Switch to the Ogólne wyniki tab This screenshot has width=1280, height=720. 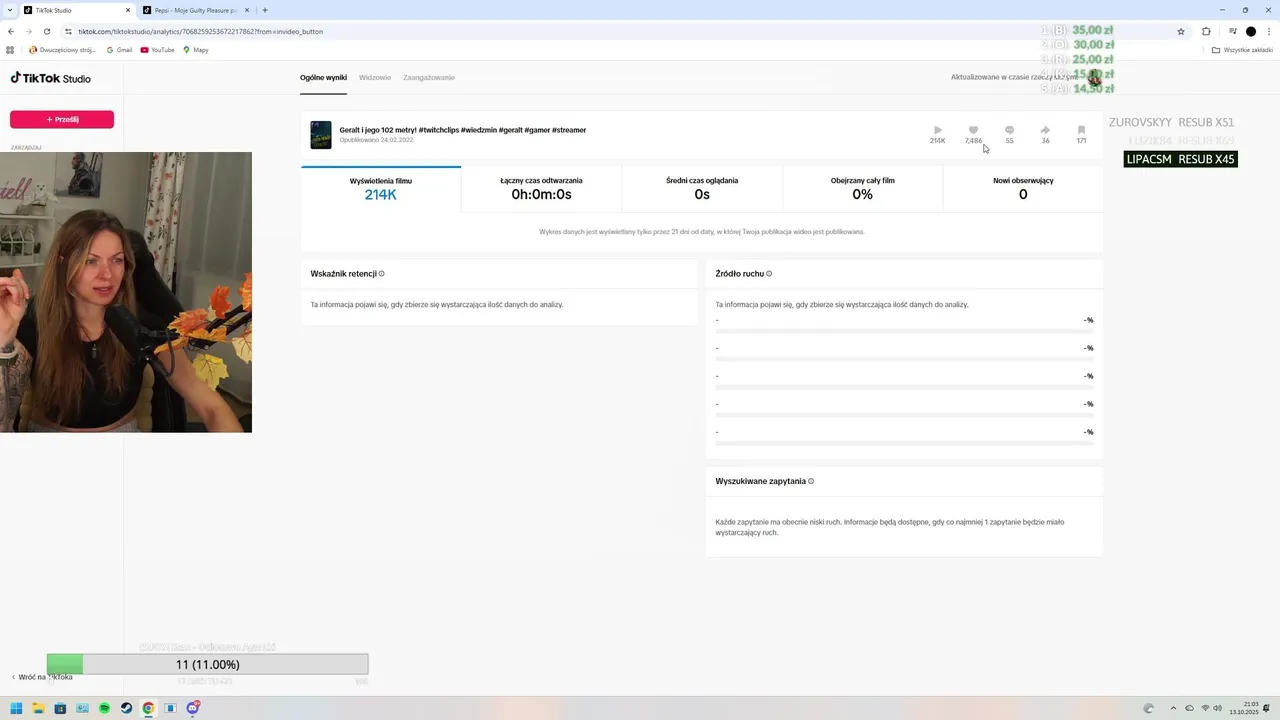tap(323, 78)
